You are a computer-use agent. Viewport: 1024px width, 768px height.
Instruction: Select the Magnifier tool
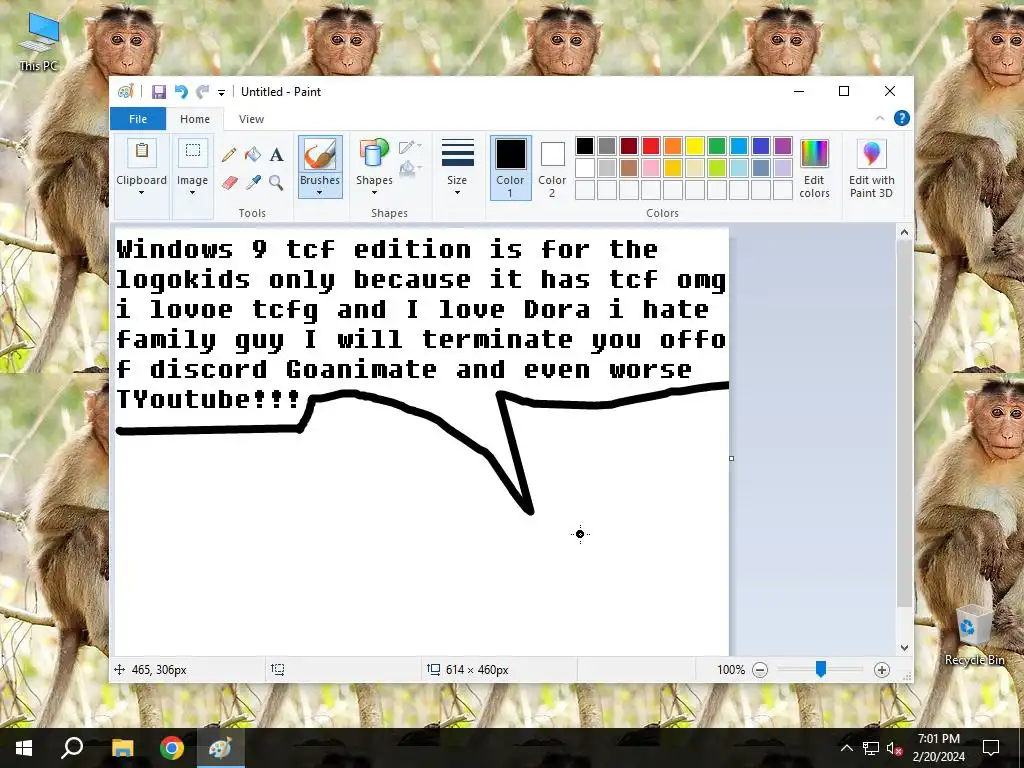(276, 182)
